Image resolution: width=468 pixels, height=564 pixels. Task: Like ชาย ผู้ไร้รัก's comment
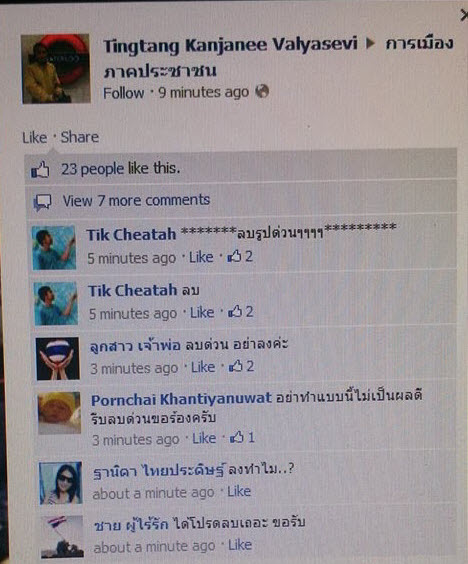[x=240, y=545]
